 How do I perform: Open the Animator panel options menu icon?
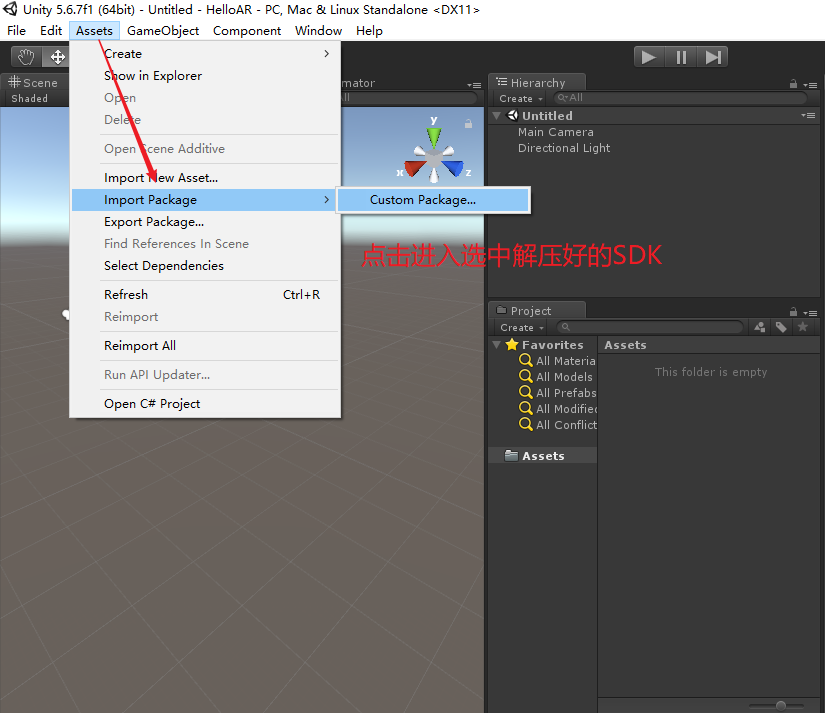(474, 85)
